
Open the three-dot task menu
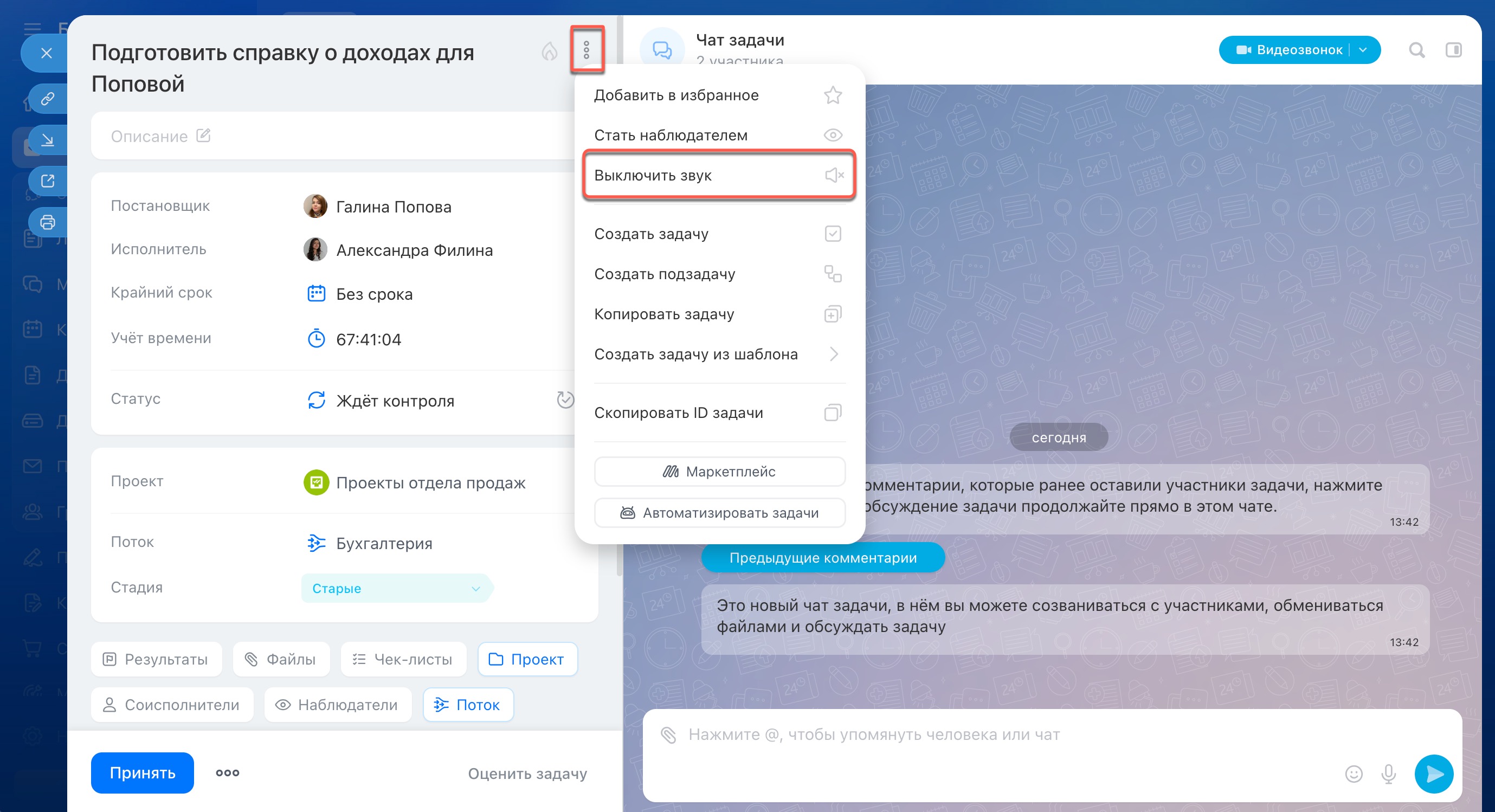tap(586, 50)
